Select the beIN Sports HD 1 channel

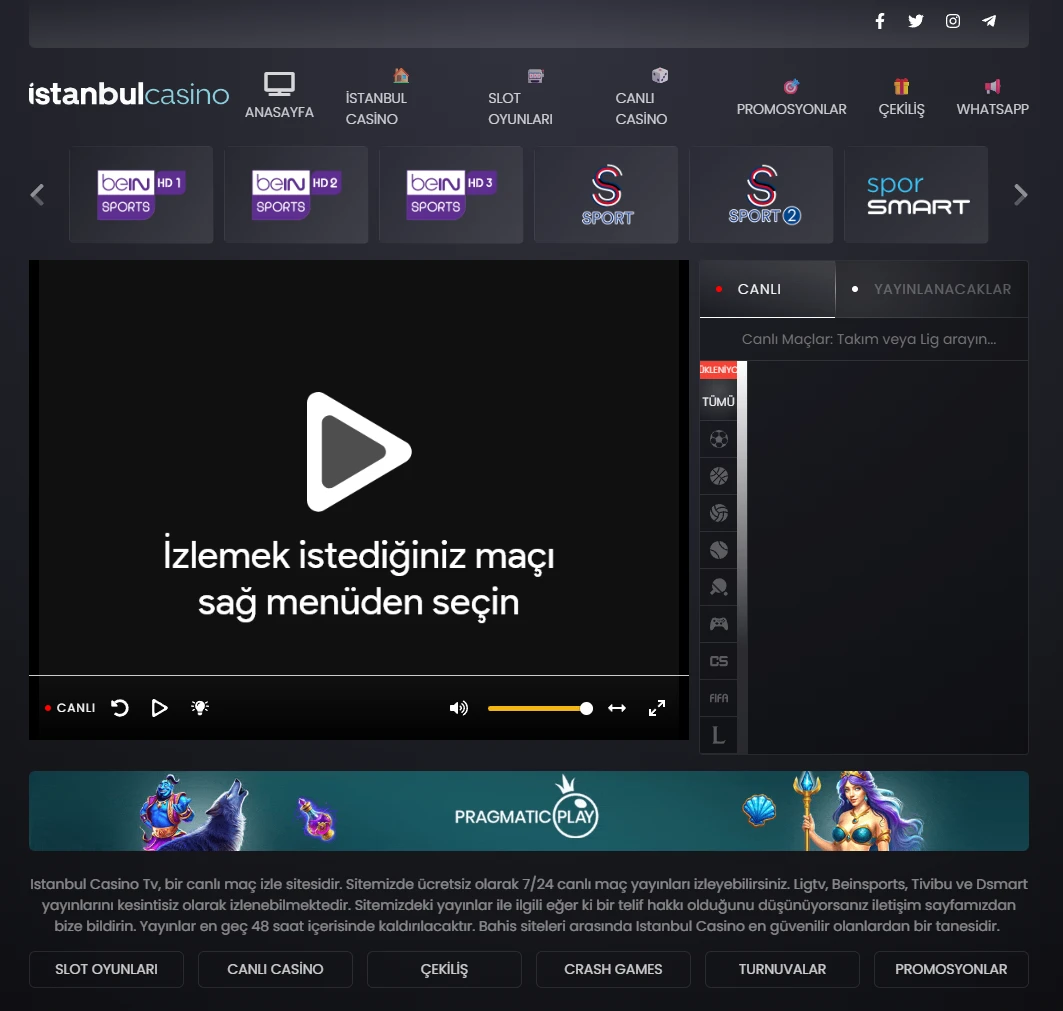[141, 195]
